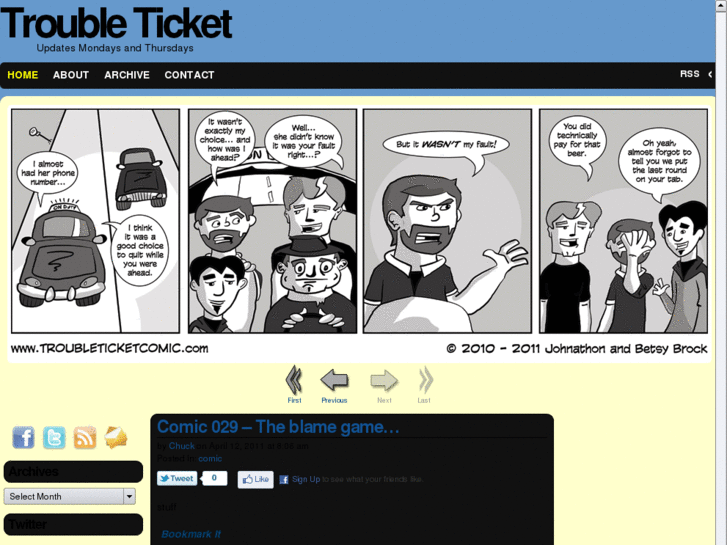Open the ARCHIVE menu item
Image resolution: width=727 pixels, height=545 pixels.
click(127, 75)
